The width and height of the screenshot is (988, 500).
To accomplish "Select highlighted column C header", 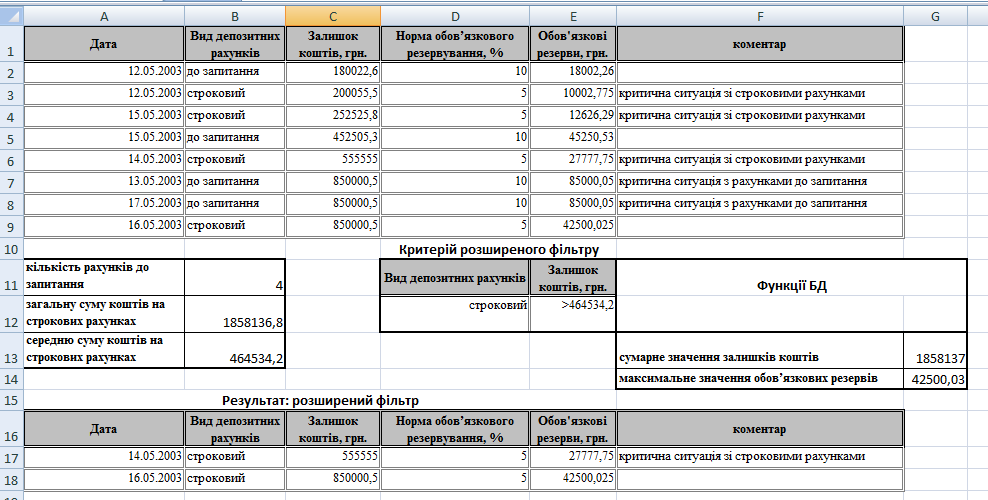I will tap(333, 16).
